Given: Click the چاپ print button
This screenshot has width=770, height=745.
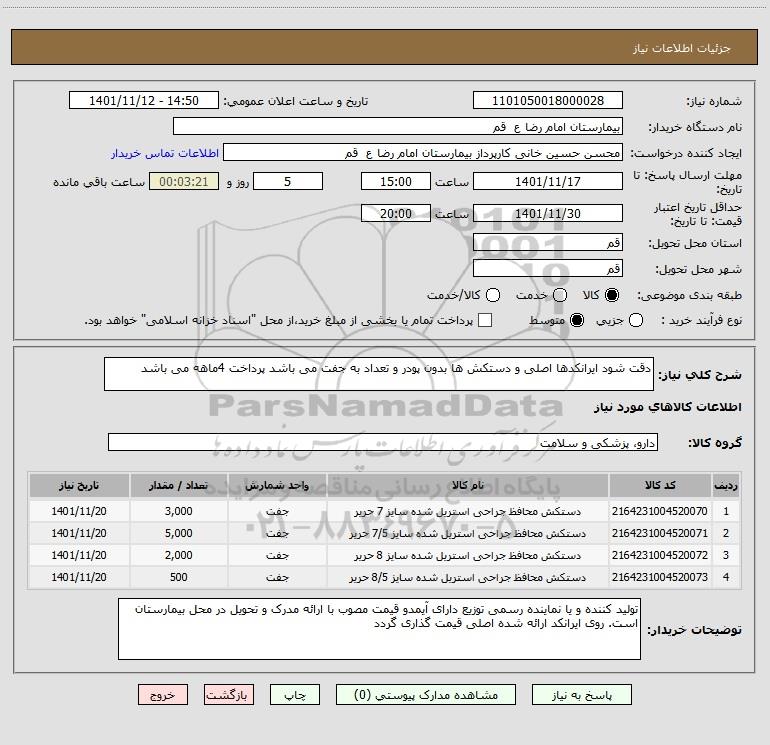Looking at the screenshot, I should click(x=295, y=695).
